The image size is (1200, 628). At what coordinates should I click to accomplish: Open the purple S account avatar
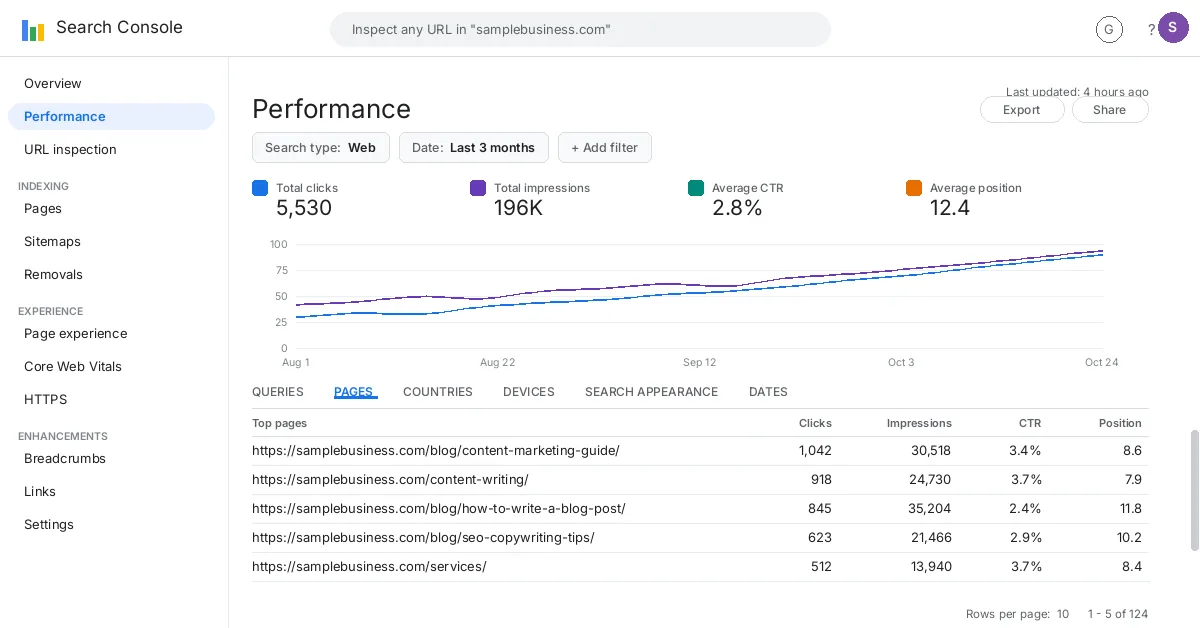(1173, 28)
